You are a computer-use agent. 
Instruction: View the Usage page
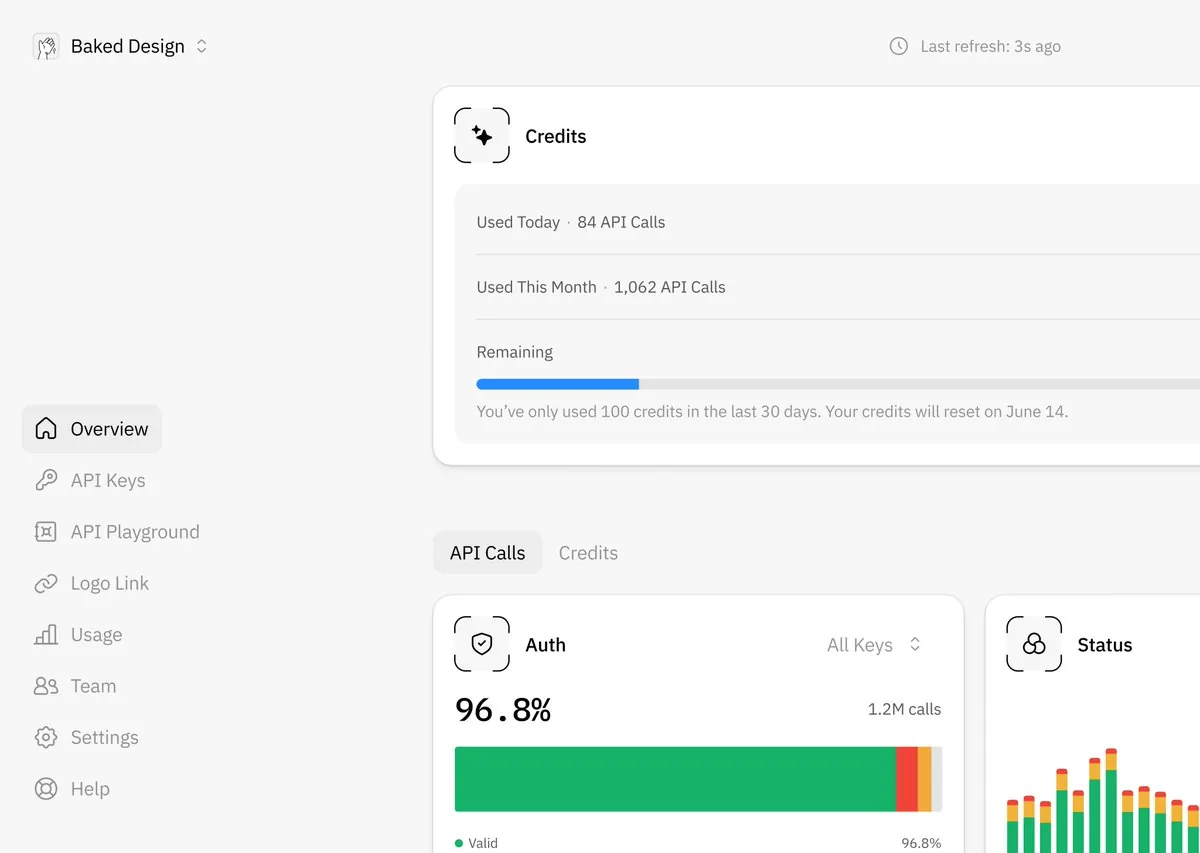coord(80,635)
